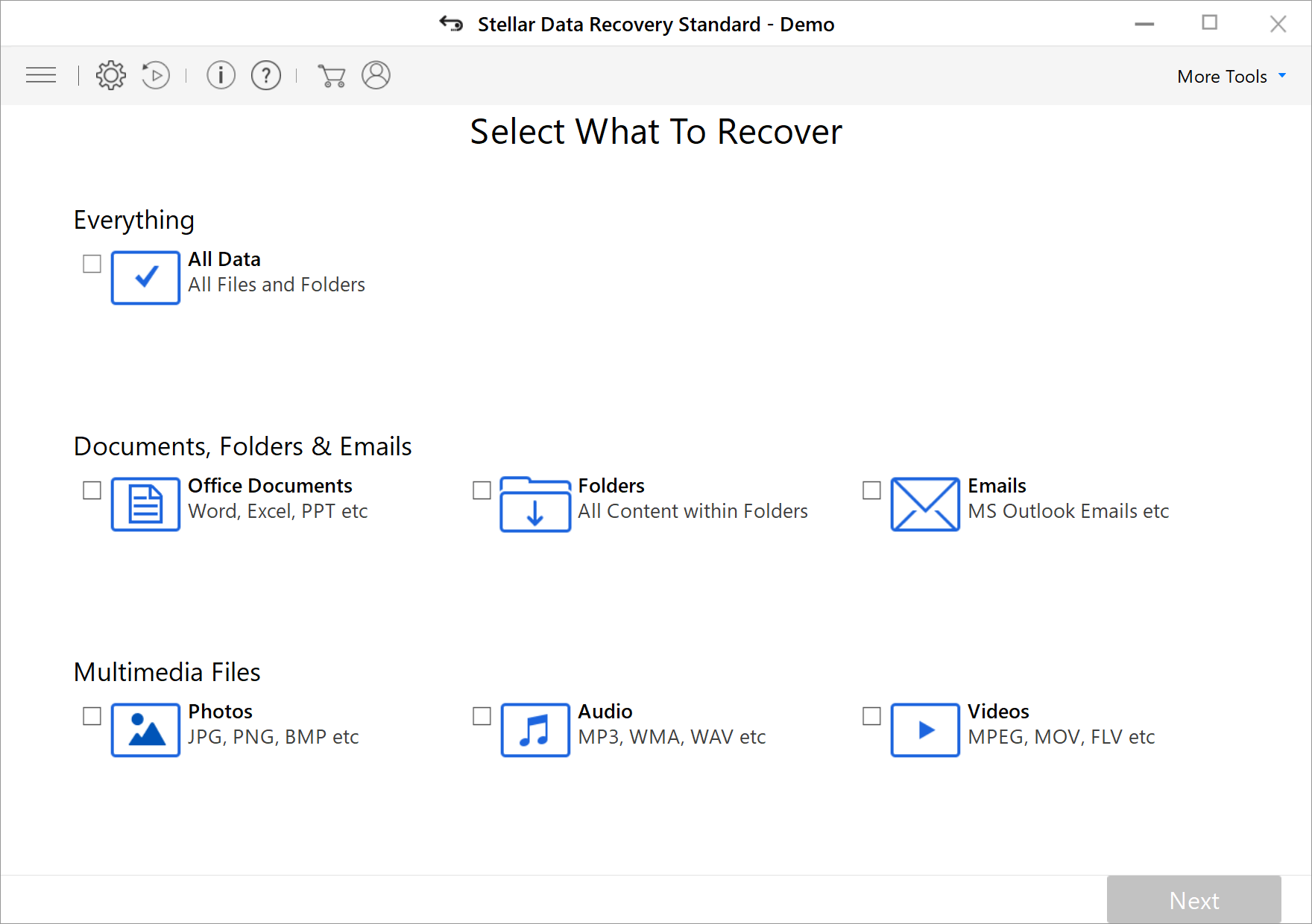Open the info icon in the toolbar

tap(221, 75)
